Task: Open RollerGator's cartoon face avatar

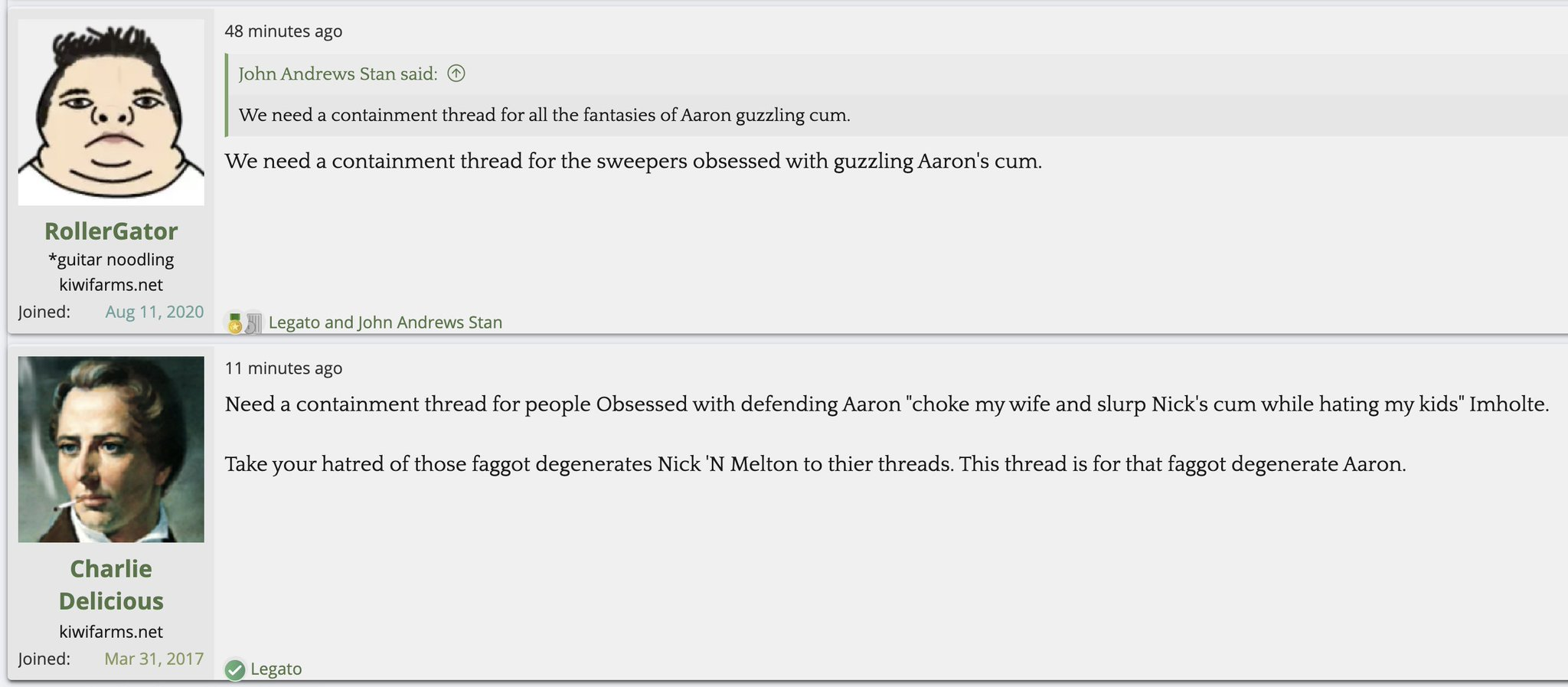Action: [111, 112]
